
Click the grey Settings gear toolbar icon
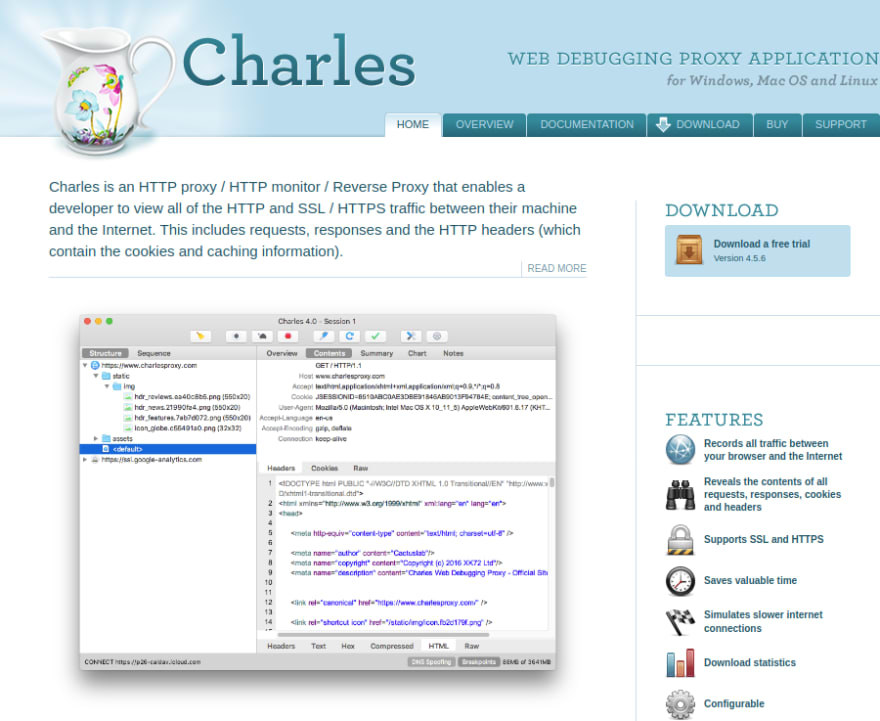pos(437,336)
